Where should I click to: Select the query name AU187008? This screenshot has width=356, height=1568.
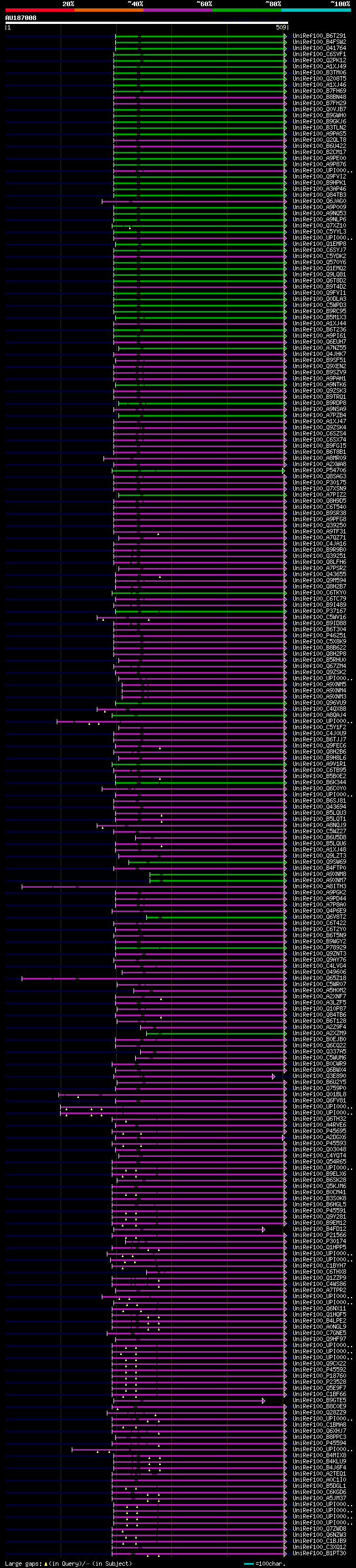pyautogui.click(x=21, y=18)
